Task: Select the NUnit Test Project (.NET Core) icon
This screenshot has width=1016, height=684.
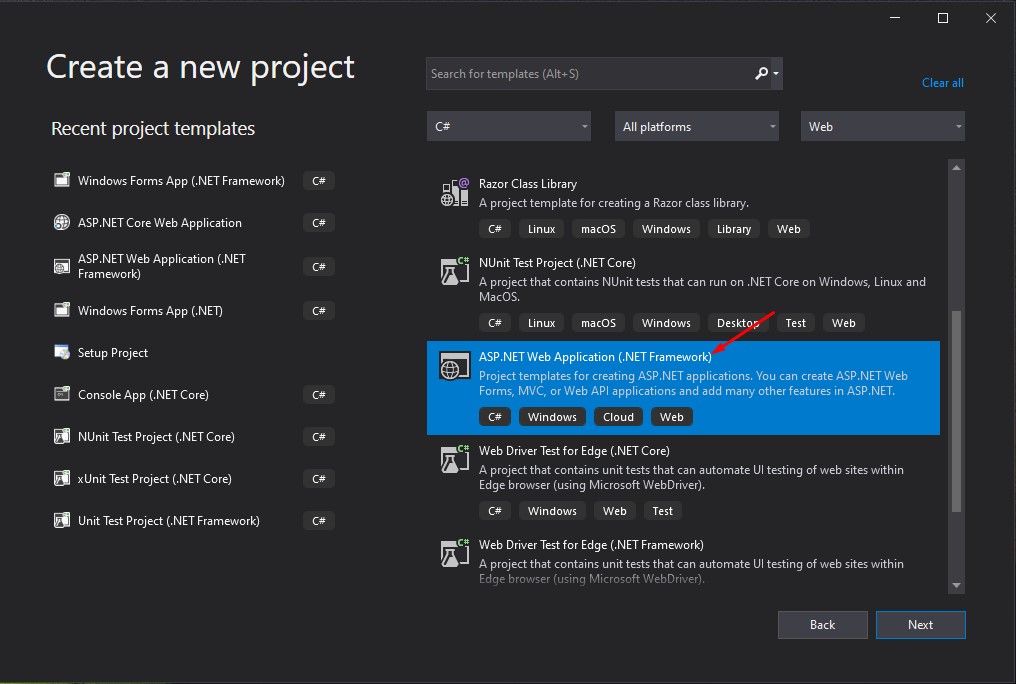Action: tap(453, 270)
